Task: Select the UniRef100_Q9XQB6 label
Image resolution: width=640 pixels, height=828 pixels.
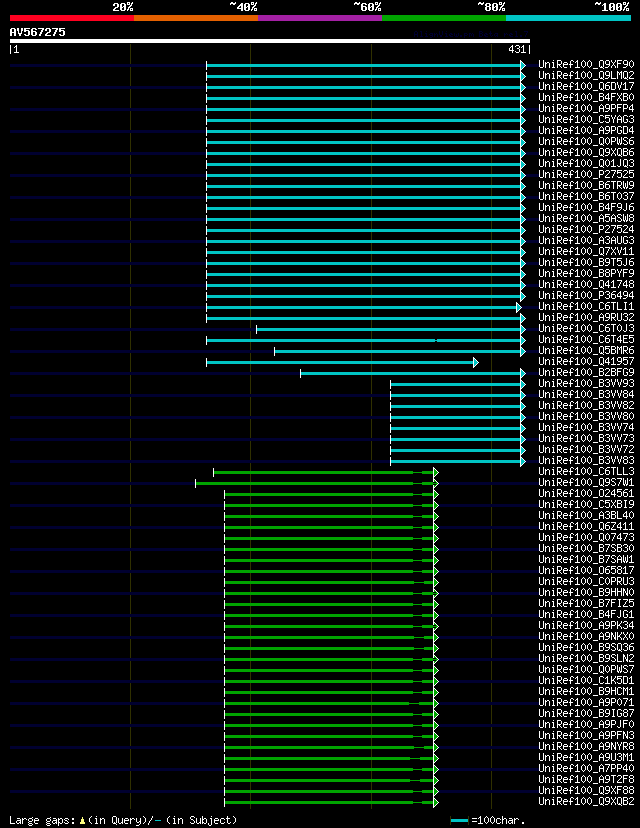Action: pos(586,153)
